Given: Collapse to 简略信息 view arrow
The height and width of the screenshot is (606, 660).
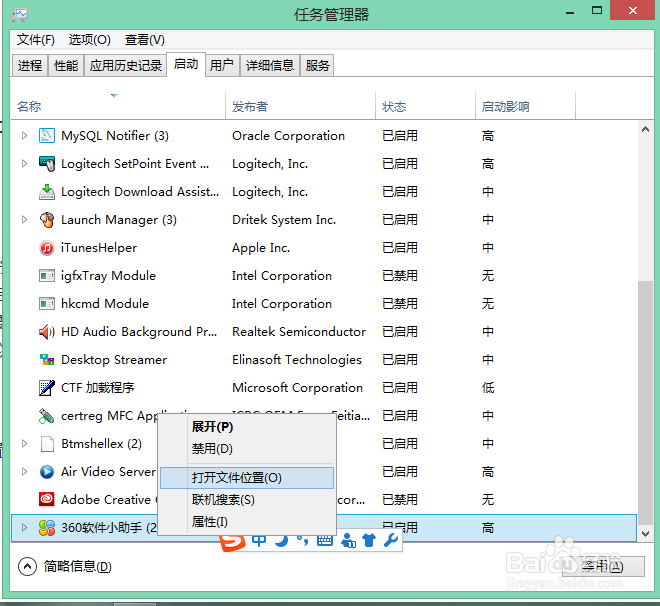Looking at the screenshot, I should (27, 567).
